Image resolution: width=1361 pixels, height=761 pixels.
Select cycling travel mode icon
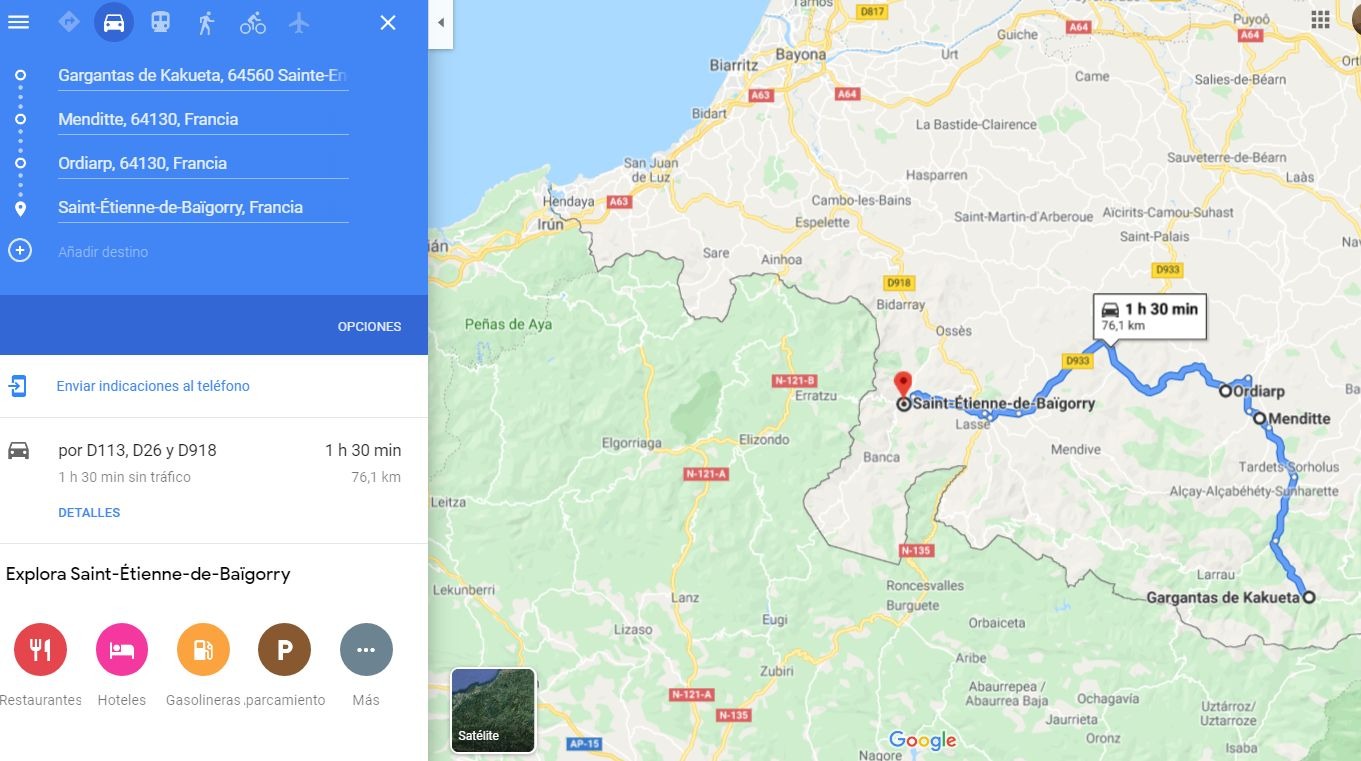(x=253, y=22)
